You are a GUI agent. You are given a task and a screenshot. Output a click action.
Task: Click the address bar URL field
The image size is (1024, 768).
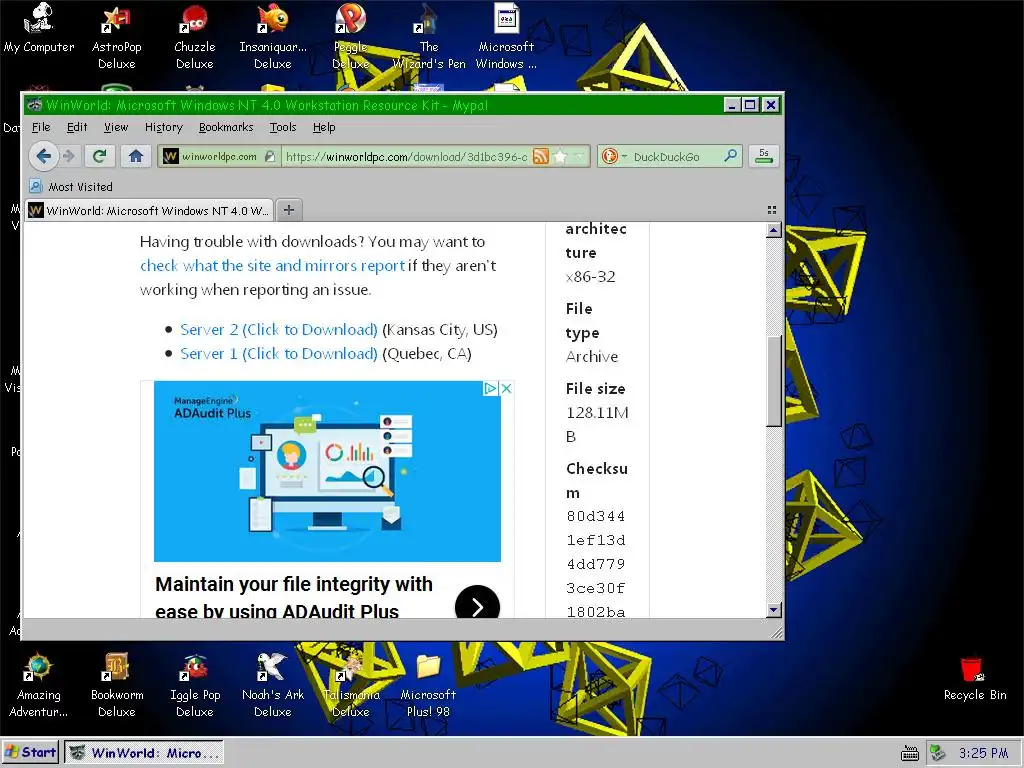(406, 157)
